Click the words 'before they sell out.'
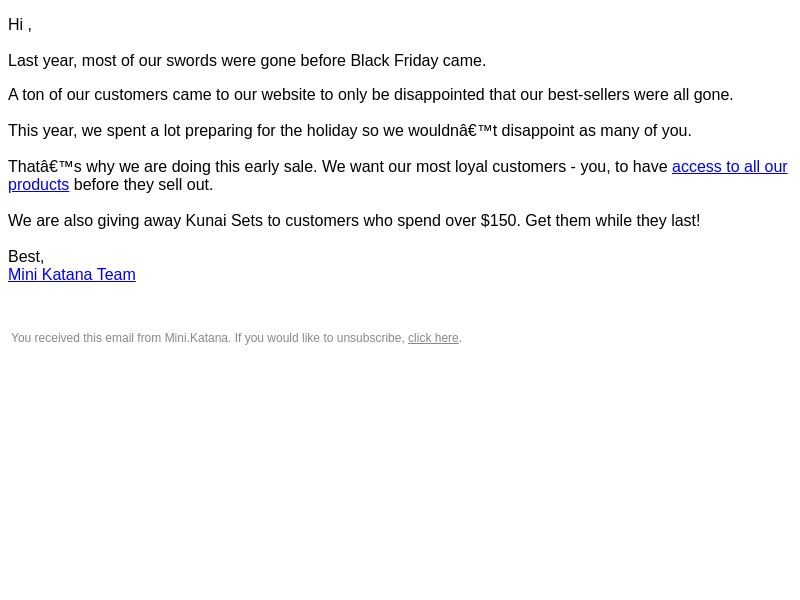Viewport: 800px width, 600px height. point(143,185)
